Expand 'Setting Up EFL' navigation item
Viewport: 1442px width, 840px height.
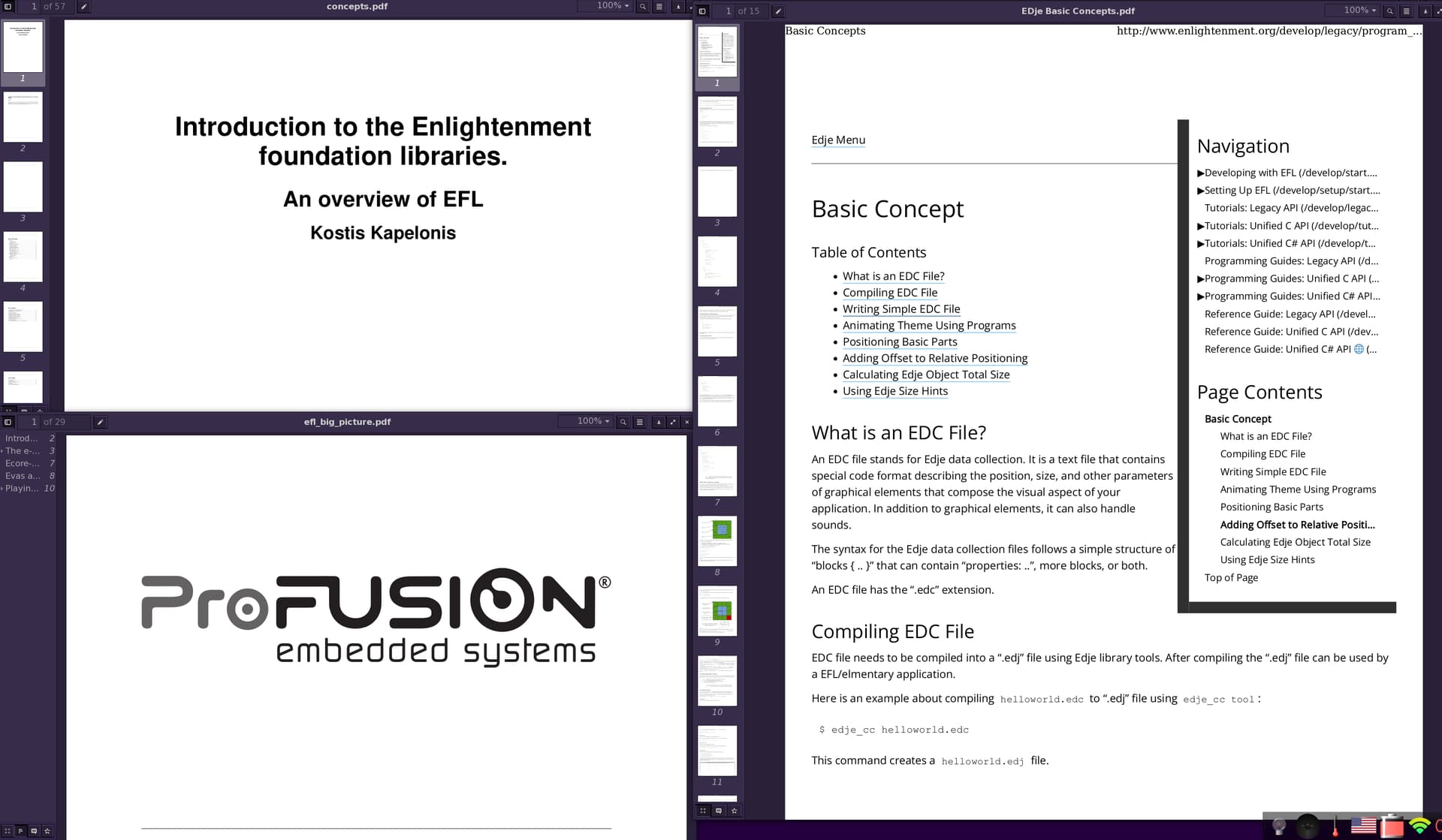[1200, 191]
